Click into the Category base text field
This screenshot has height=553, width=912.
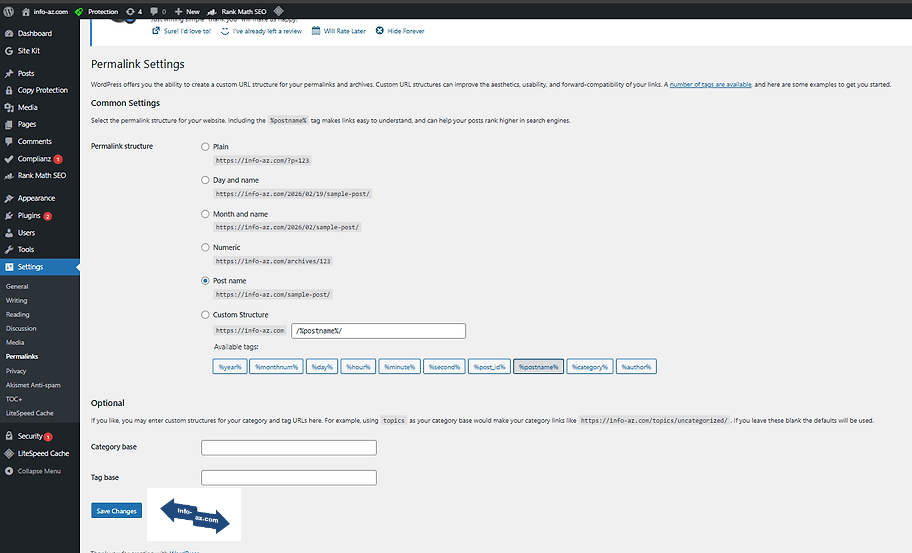click(288, 448)
